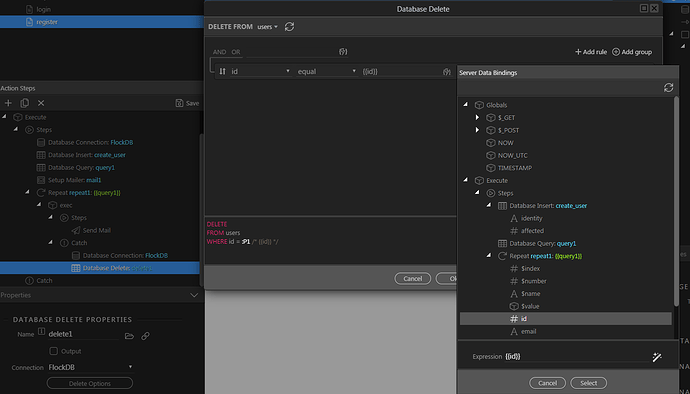Open the FlockDB Connection dropdown
This screenshot has height=394, width=690.
pyautogui.click(x=90, y=367)
